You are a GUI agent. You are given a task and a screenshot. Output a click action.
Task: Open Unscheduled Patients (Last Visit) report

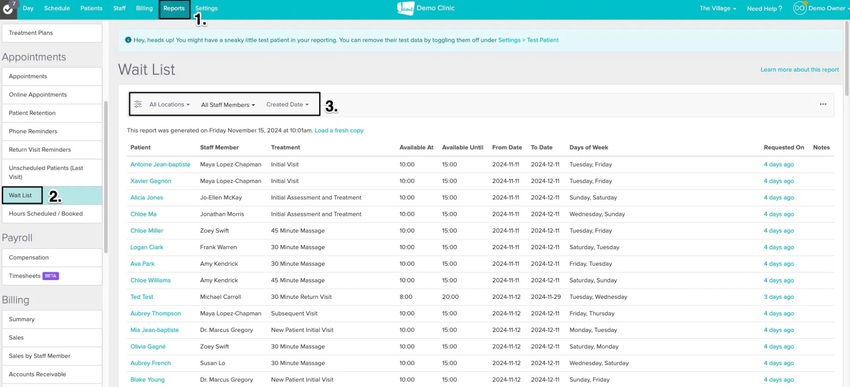pos(51,172)
